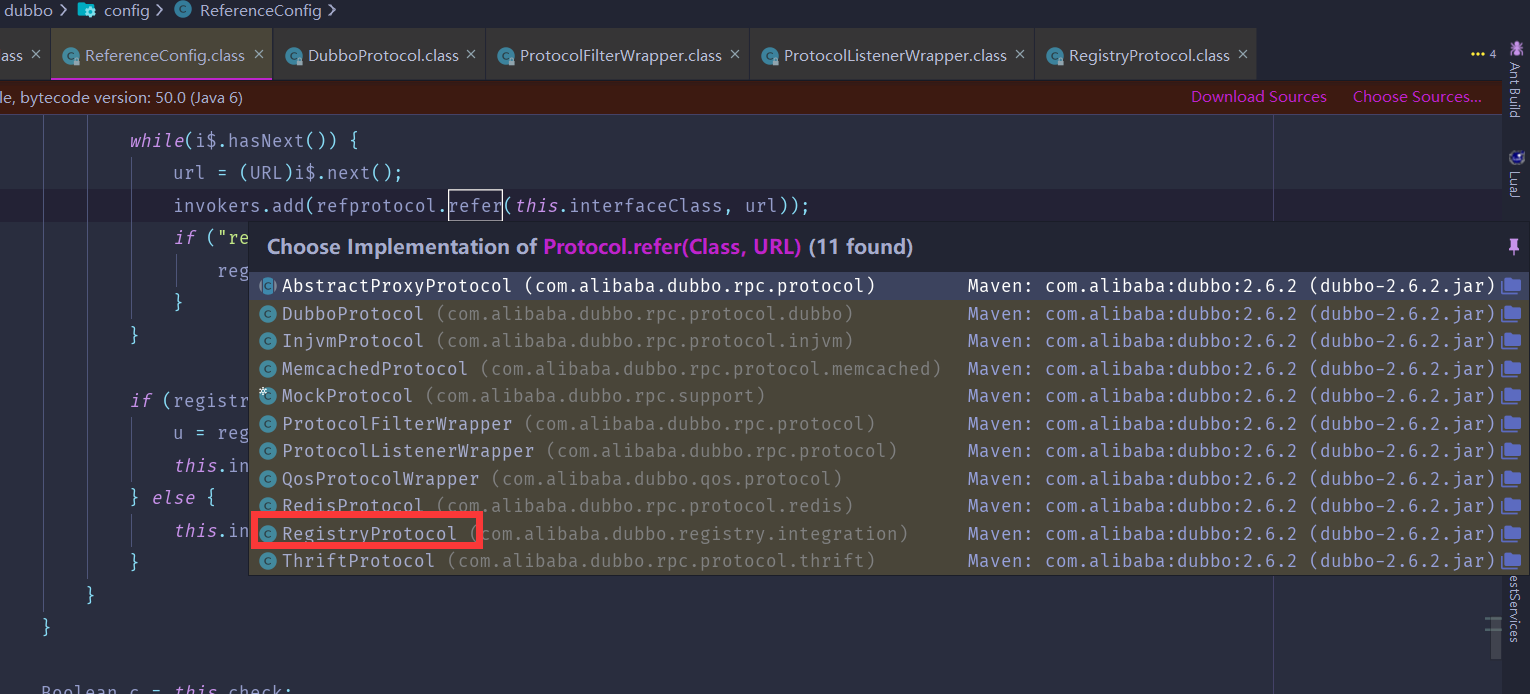1530x694 pixels.
Task: Click 'this.interfaceClass' in the invokers.add line
Action: 618,205
